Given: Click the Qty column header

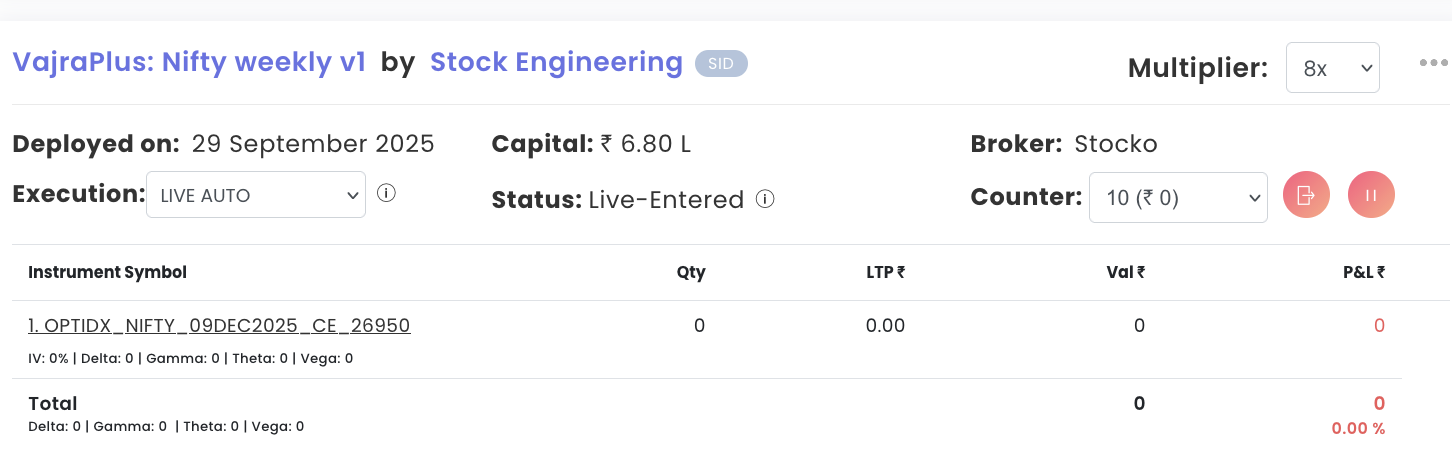Looking at the screenshot, I should pyautogui.click(x=691, y=272).
